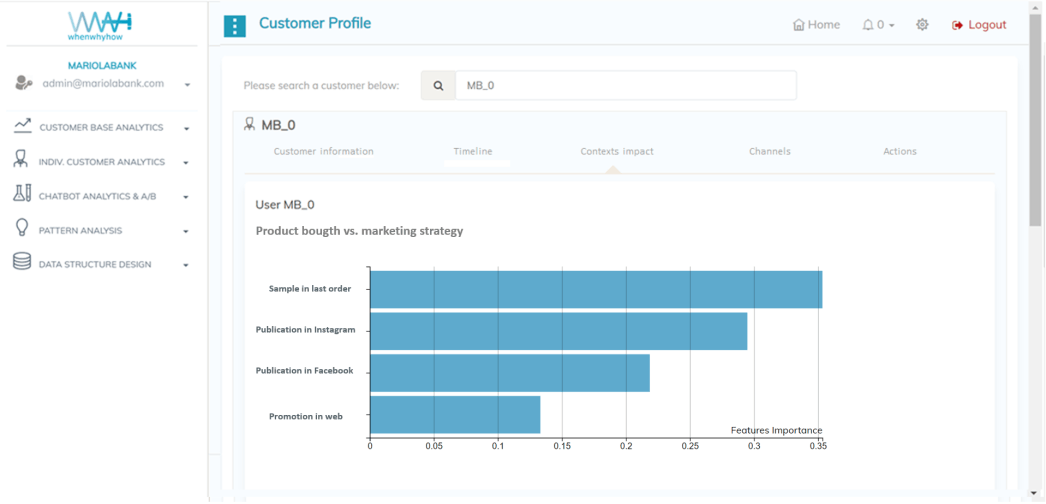This screenshot has width=1046, height=504.
Task: Expand the admin@mariolabank.com account dropdown
Action: [187, 85]
